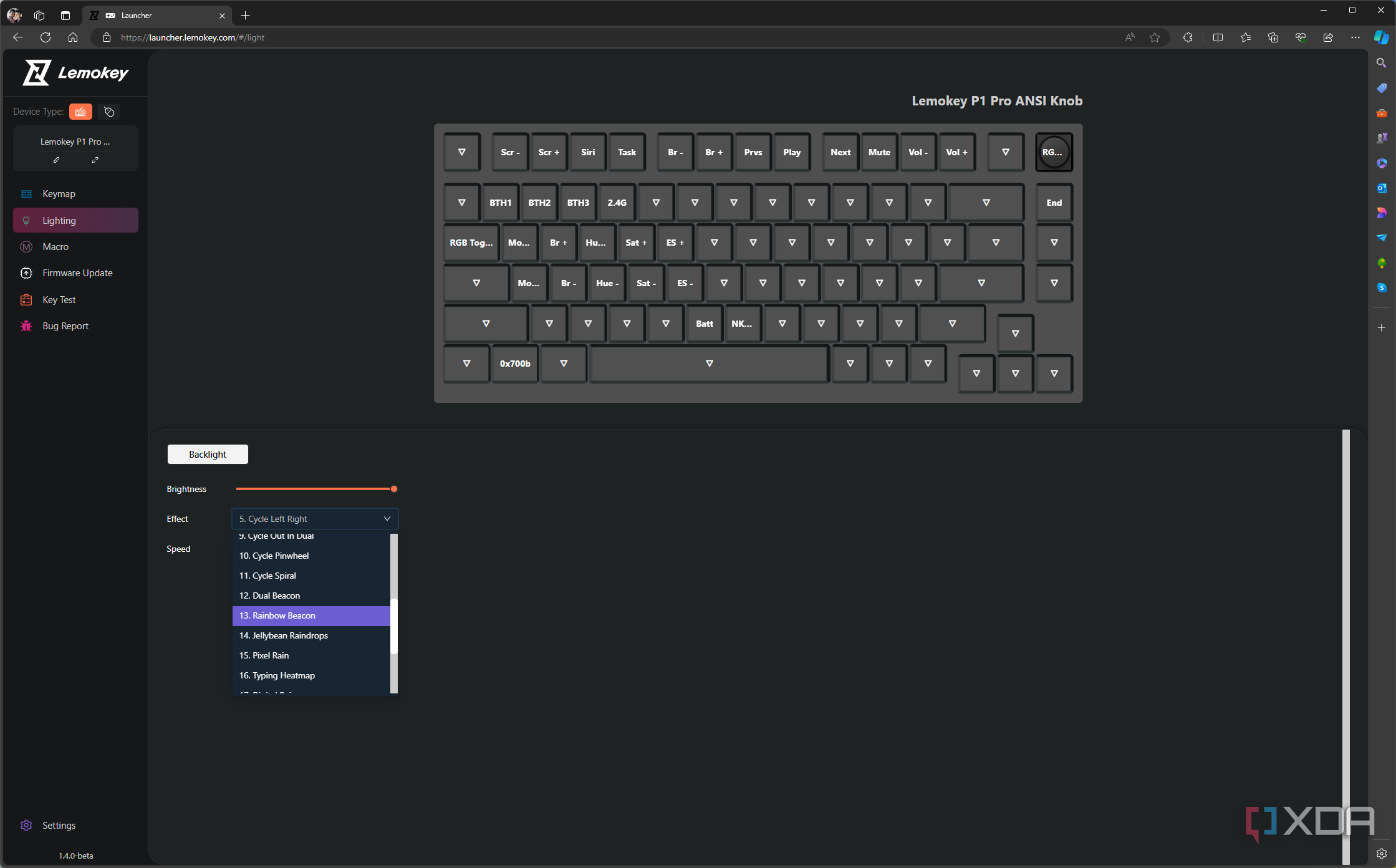Click the Batt key on keyboard layout
1396x868 pixels.
pos(705,324)
